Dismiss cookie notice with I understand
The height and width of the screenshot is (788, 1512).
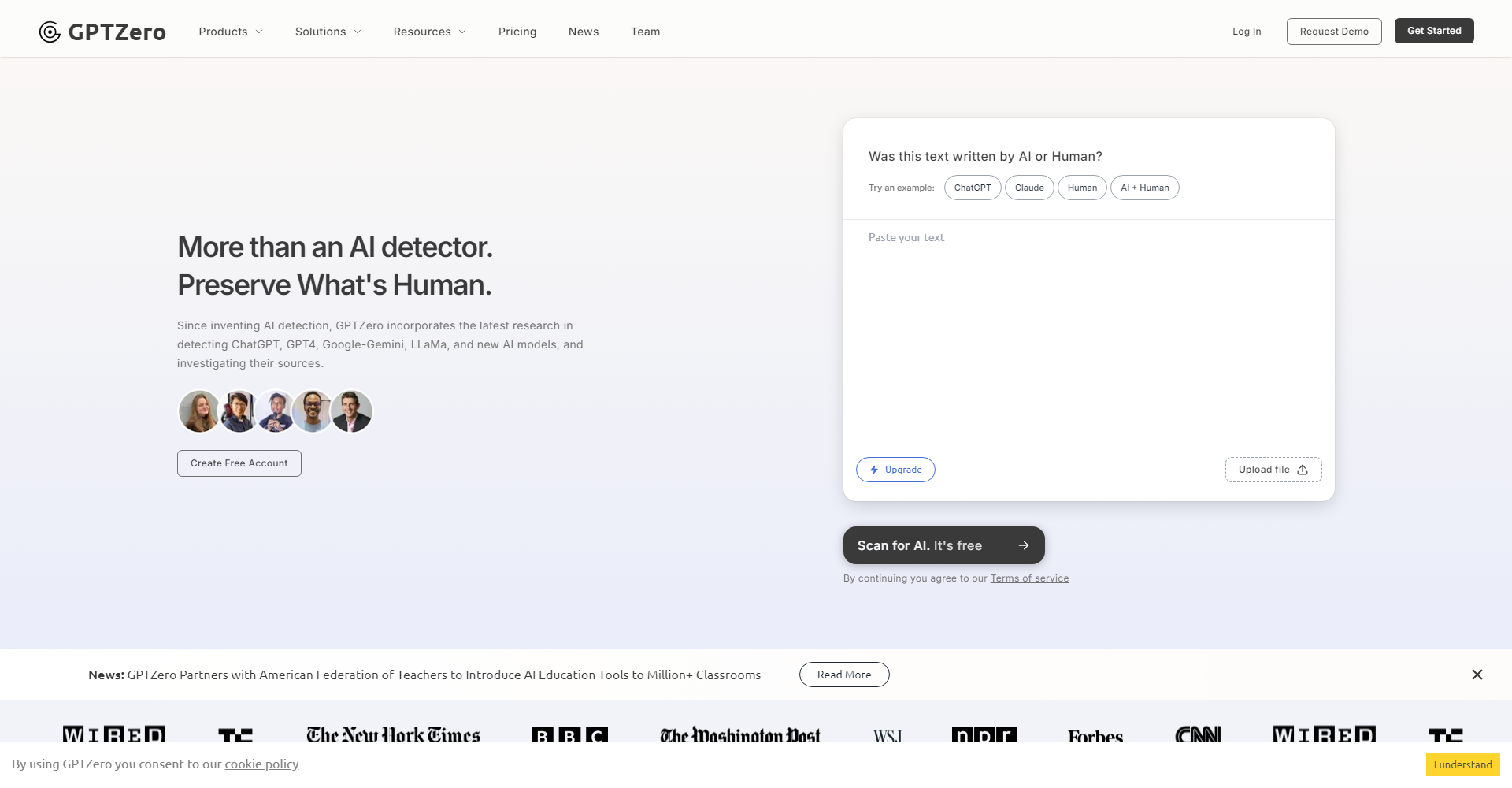1462,764
